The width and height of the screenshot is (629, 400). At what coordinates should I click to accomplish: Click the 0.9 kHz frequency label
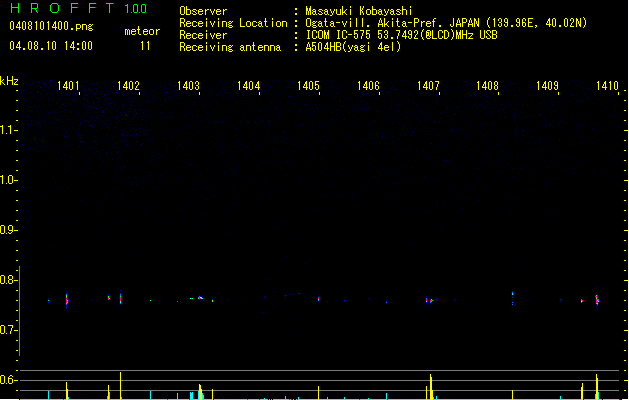coord(8,230)
